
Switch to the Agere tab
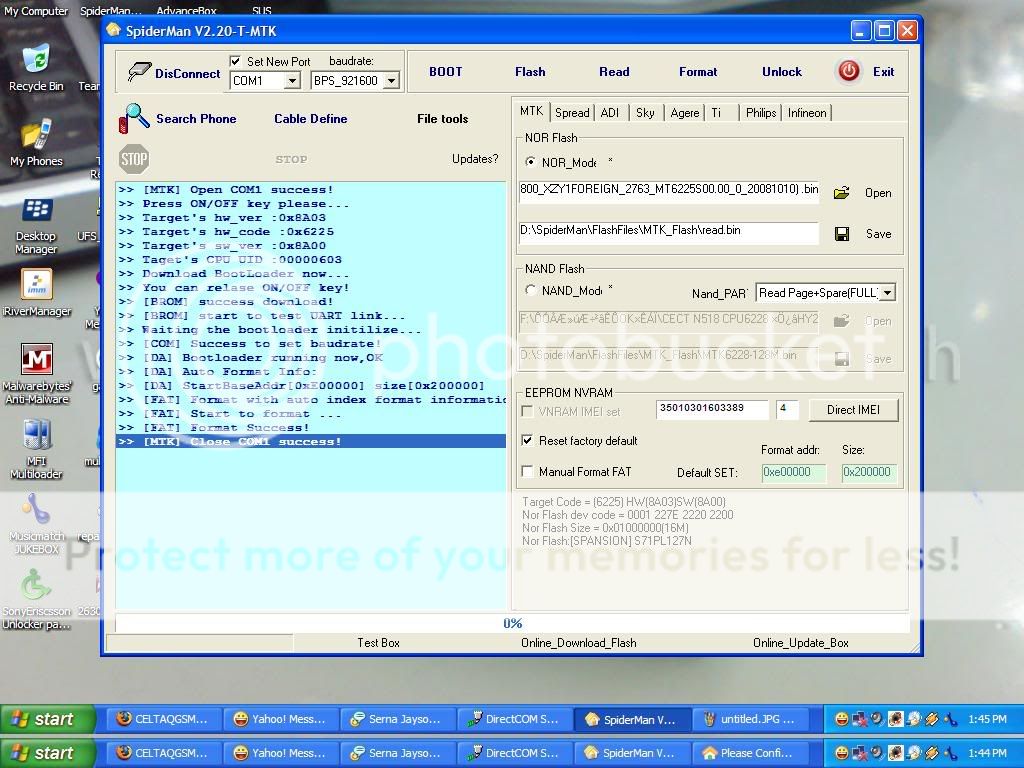684,113
